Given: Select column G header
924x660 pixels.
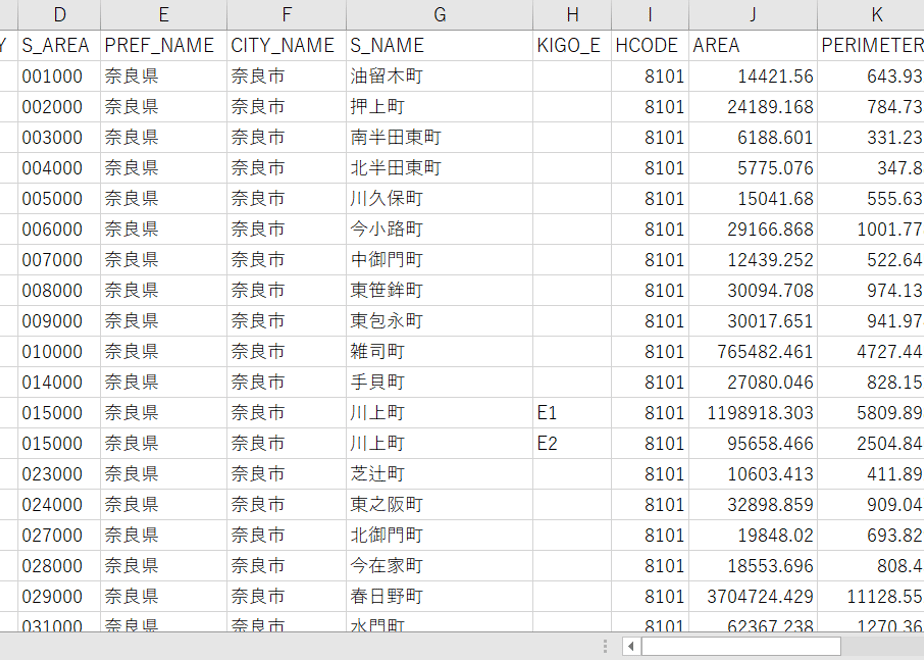Looking at the screenshot, I should tap(440, 15).
